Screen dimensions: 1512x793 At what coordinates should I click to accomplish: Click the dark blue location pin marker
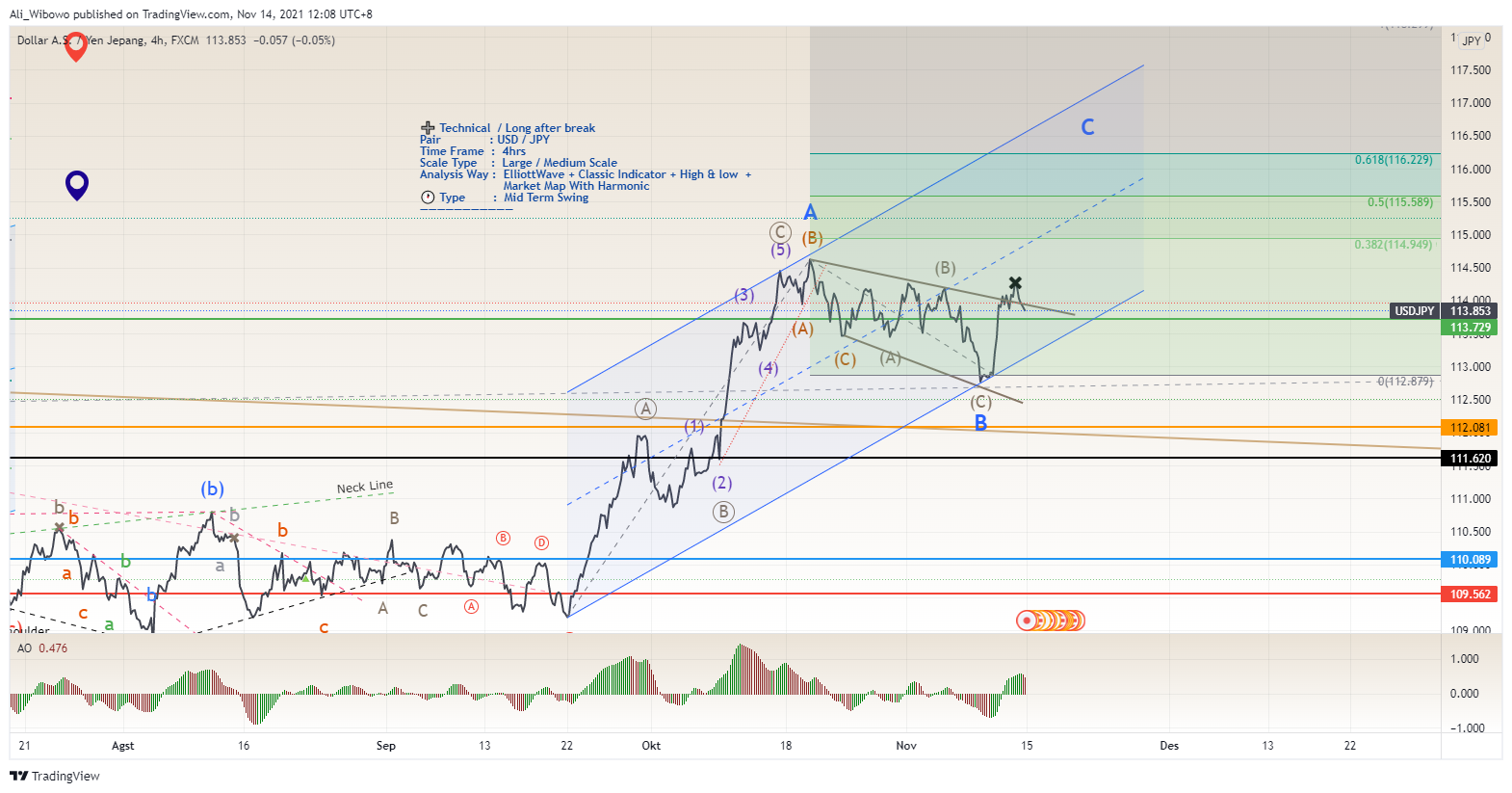coord(77,185)
